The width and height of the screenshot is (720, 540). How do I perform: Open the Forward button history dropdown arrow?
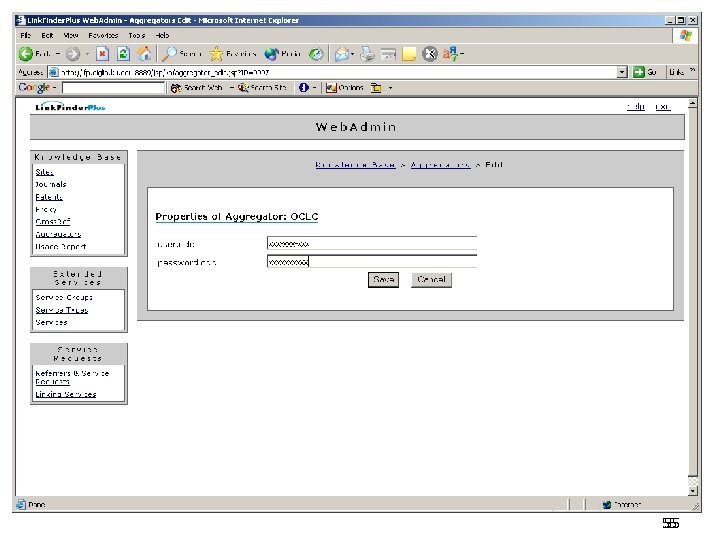click(87, 54)
